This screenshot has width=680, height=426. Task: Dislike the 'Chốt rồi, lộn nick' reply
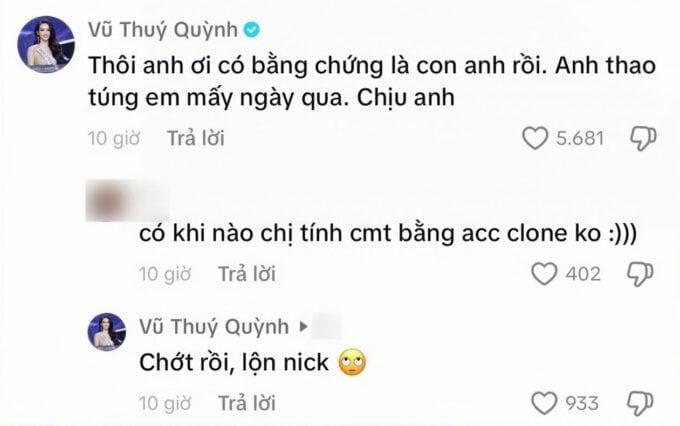click(x=641, y=403)
